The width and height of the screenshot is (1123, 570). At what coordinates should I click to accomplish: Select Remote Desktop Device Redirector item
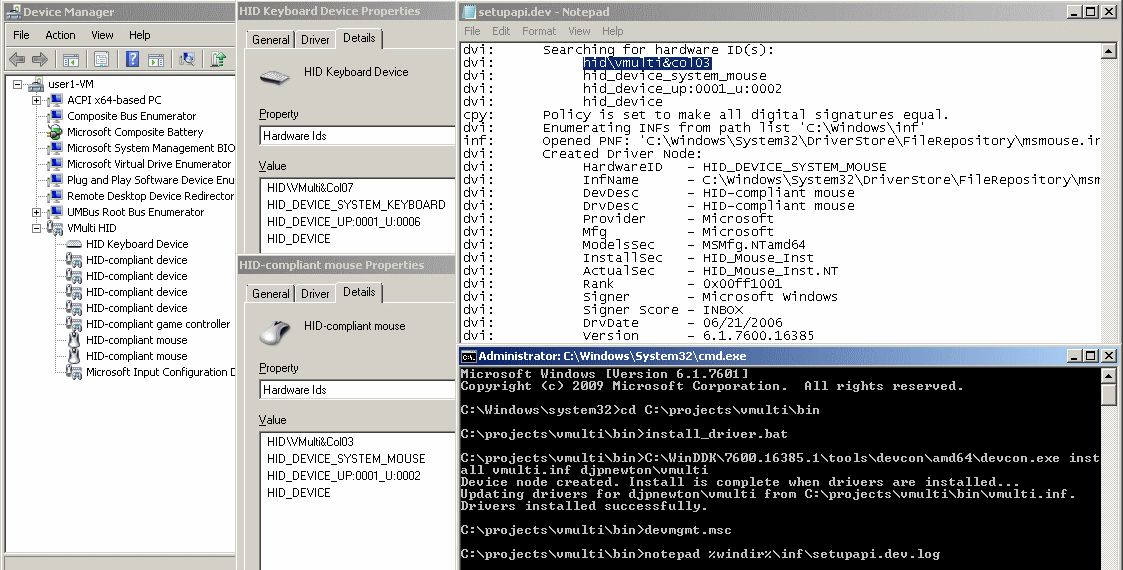tap(150, 196)
